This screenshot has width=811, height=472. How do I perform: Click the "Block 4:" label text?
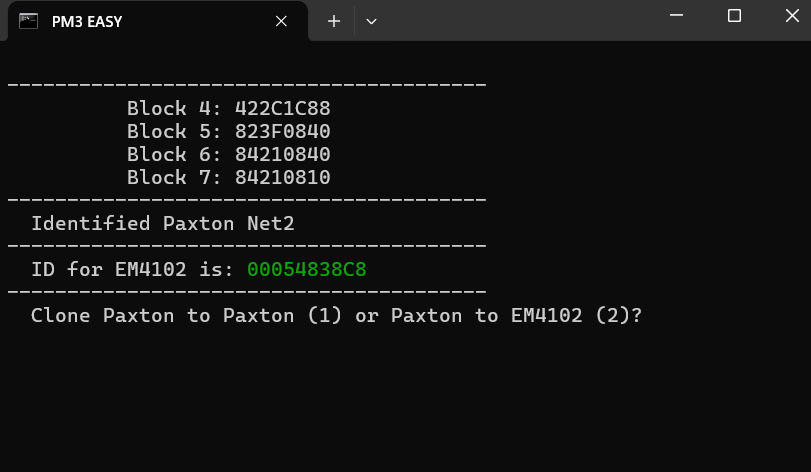pos(174,109)
